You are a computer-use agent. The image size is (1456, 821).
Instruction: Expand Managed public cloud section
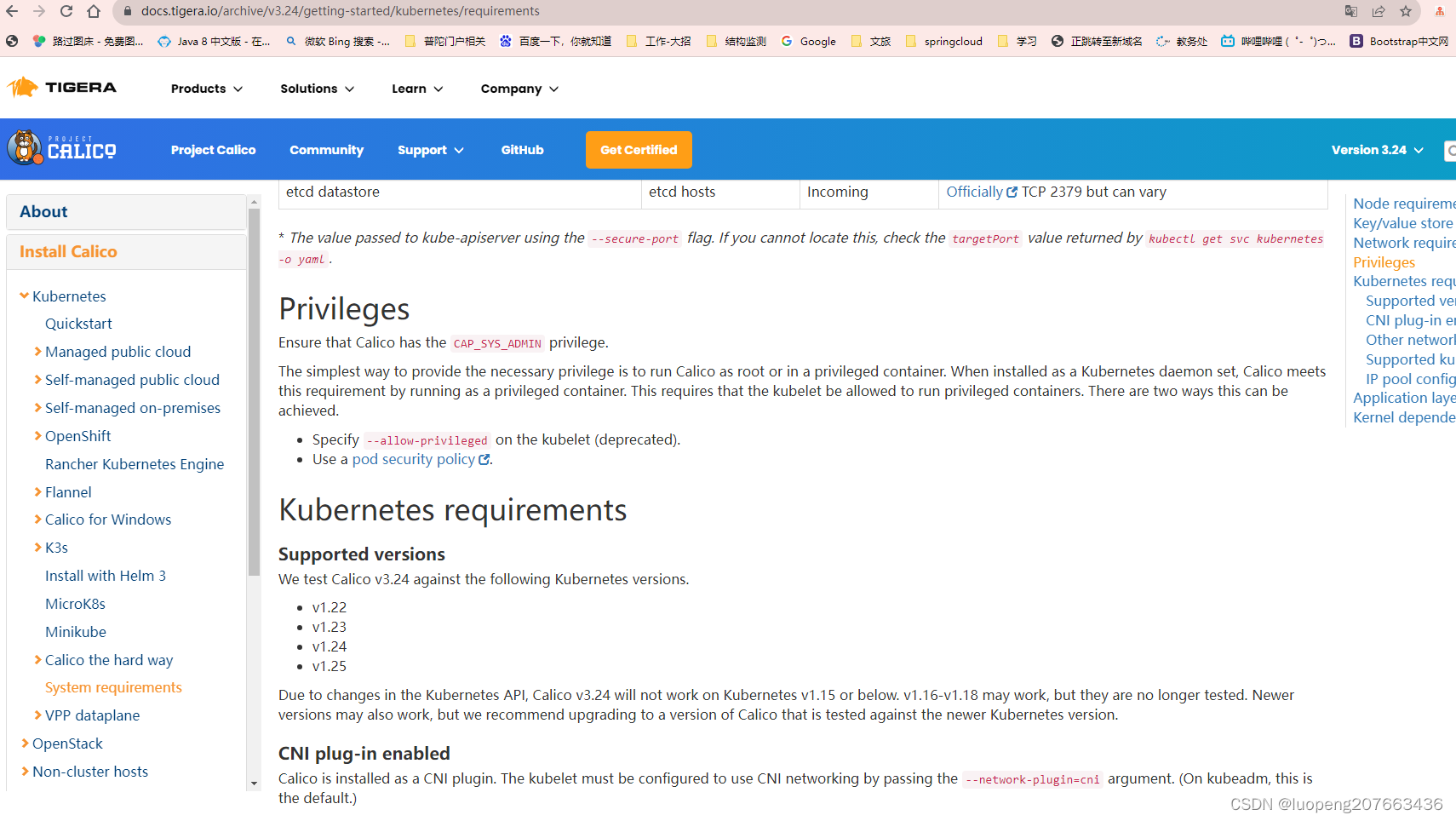coord(37,351)
